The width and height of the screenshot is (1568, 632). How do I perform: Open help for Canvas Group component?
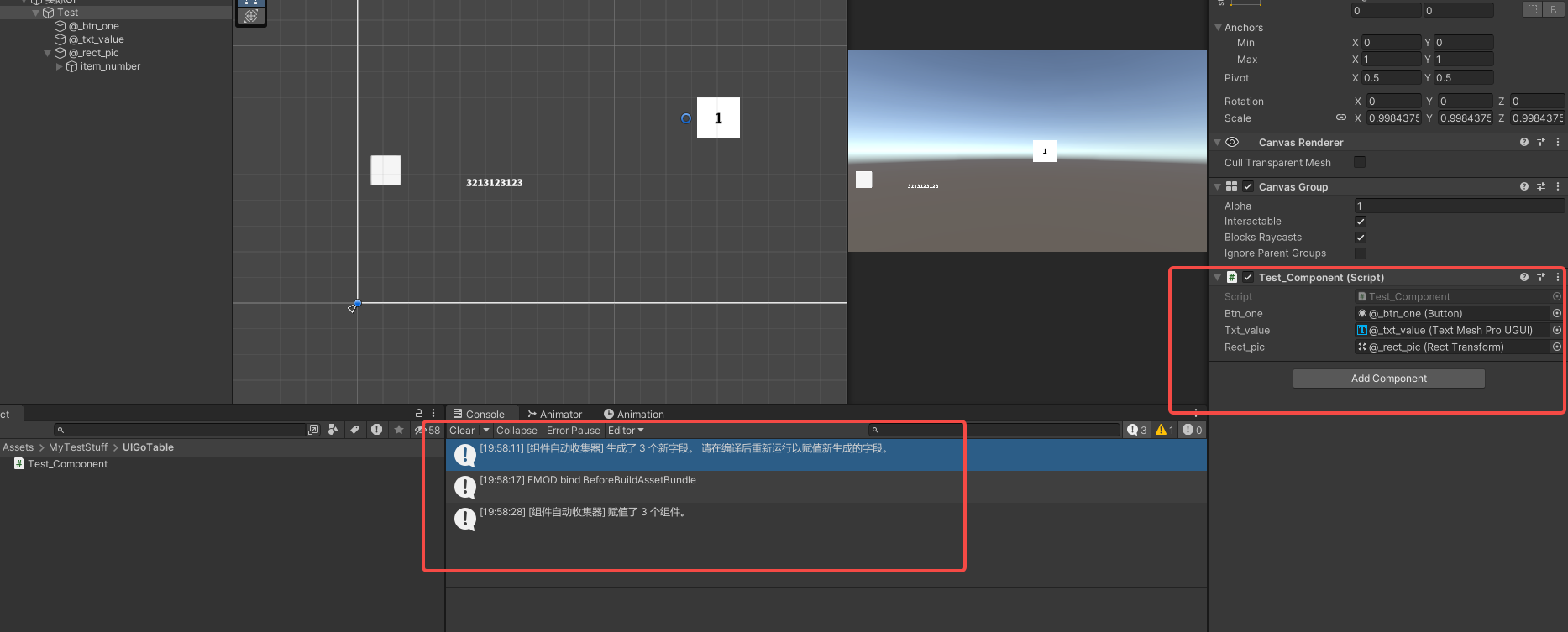click(x=1523, y=186)
